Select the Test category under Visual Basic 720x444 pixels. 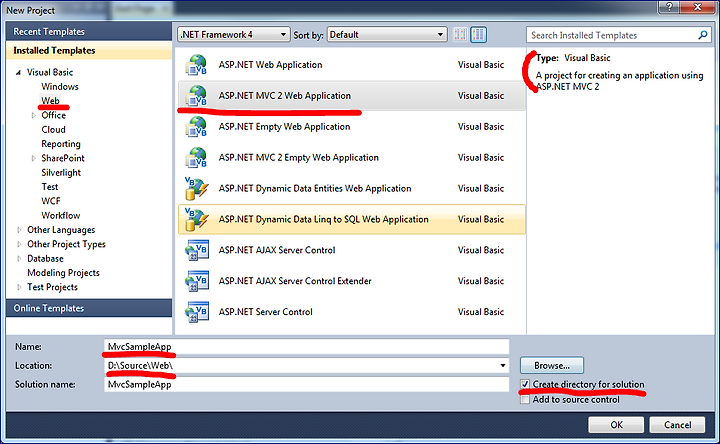[x=50, y=187]
